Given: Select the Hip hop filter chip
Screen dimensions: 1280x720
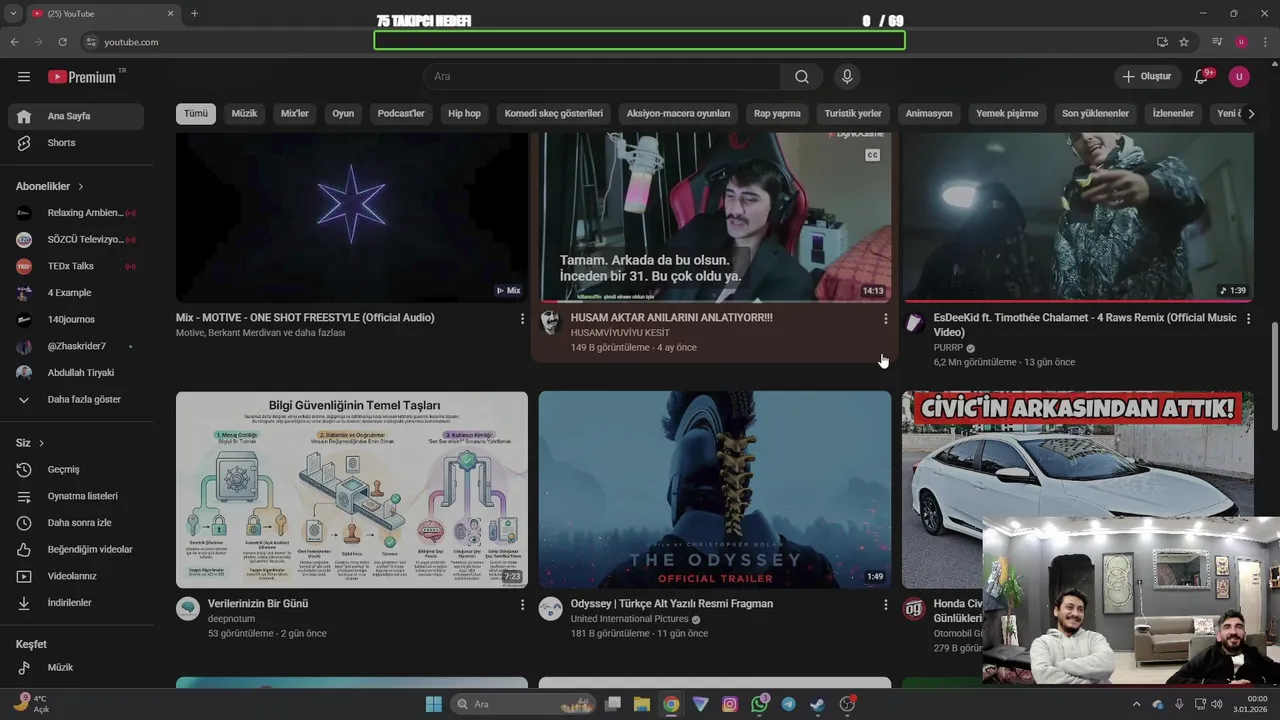Looking at the screenshot, I should pos(464,114).
